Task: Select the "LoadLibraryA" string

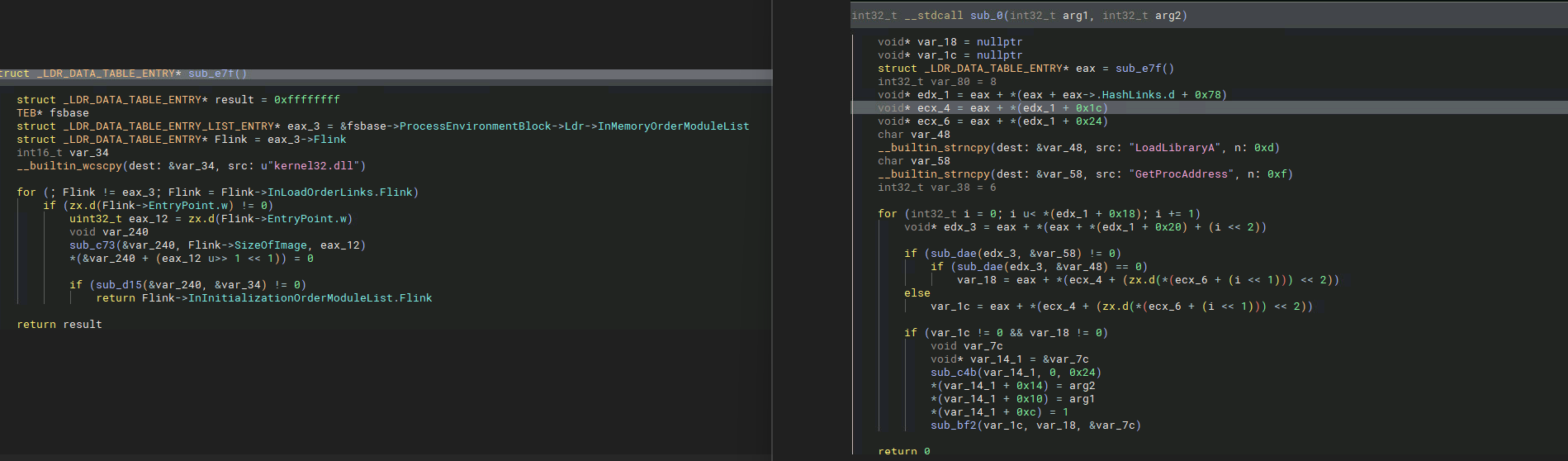Action: click(x=1175, y=148)
